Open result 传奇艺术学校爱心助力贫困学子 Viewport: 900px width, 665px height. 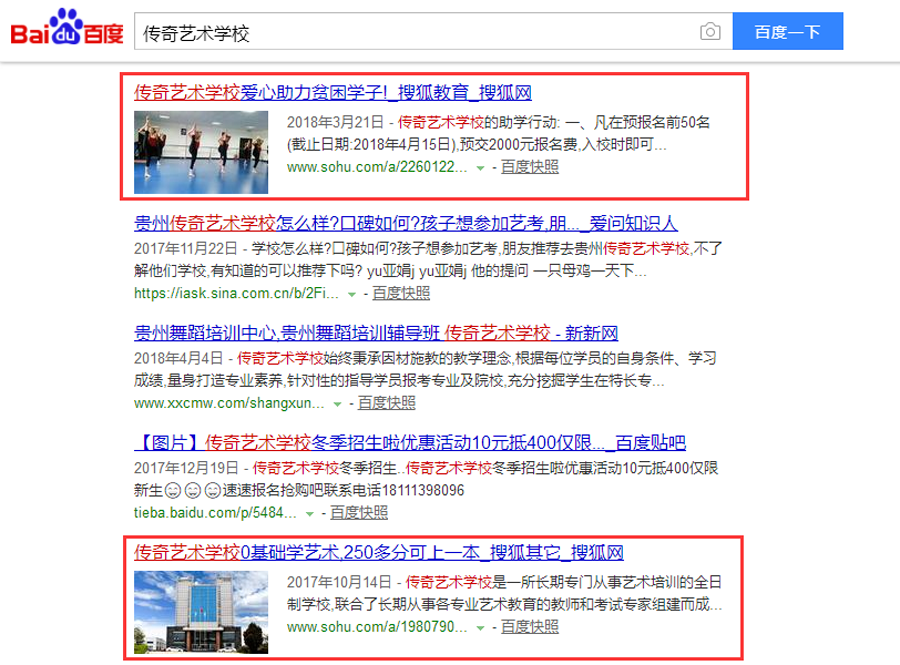click(x=333, y=92)
